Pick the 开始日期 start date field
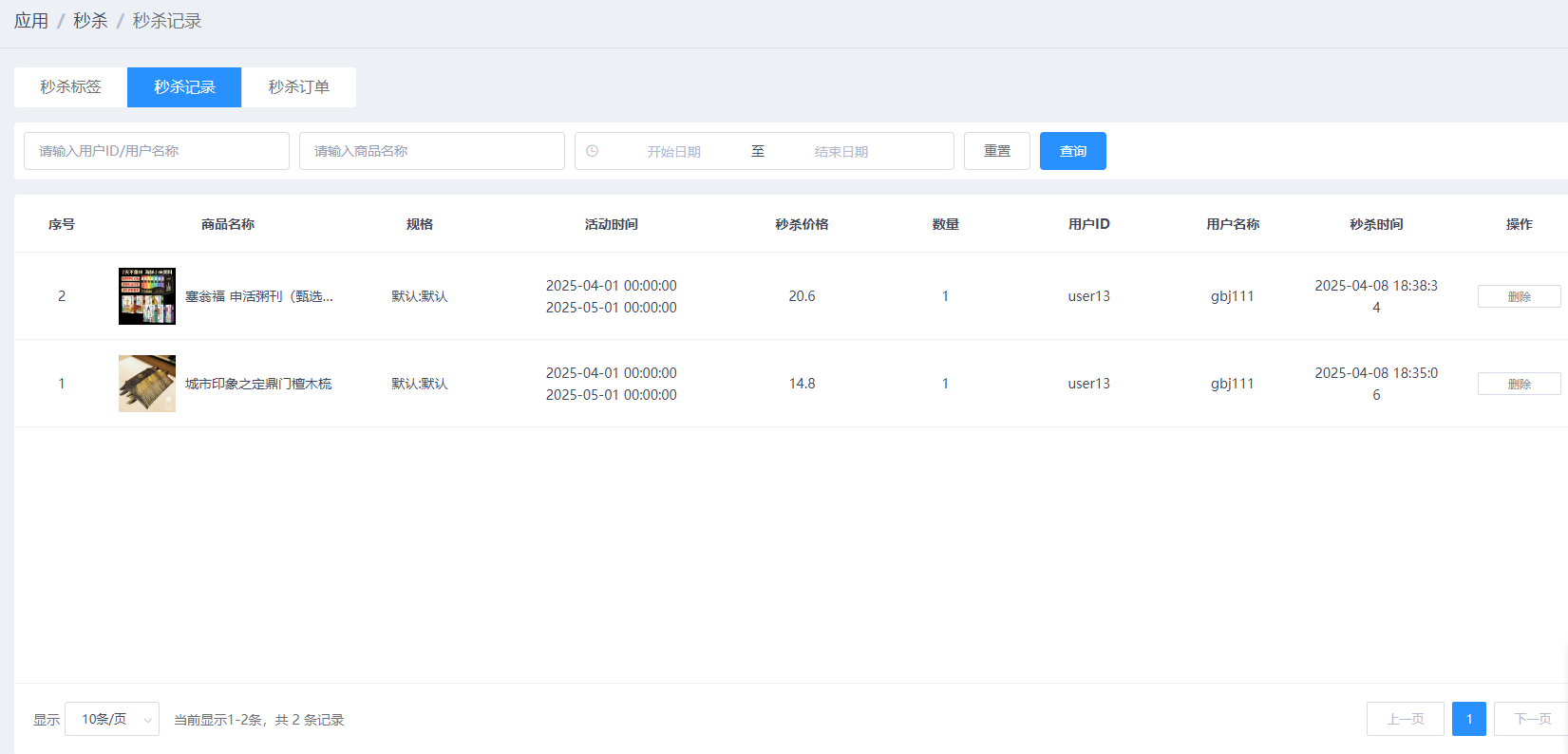 (x=673, y=151)
